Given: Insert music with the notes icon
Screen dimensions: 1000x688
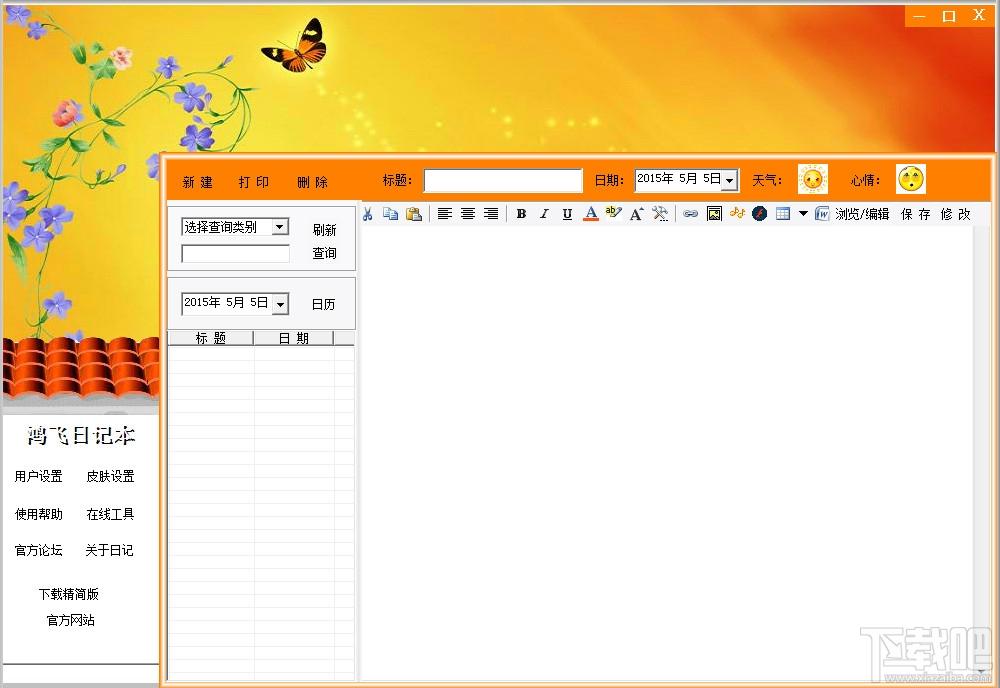Looking at the screenshot, I should click(737, 213).
